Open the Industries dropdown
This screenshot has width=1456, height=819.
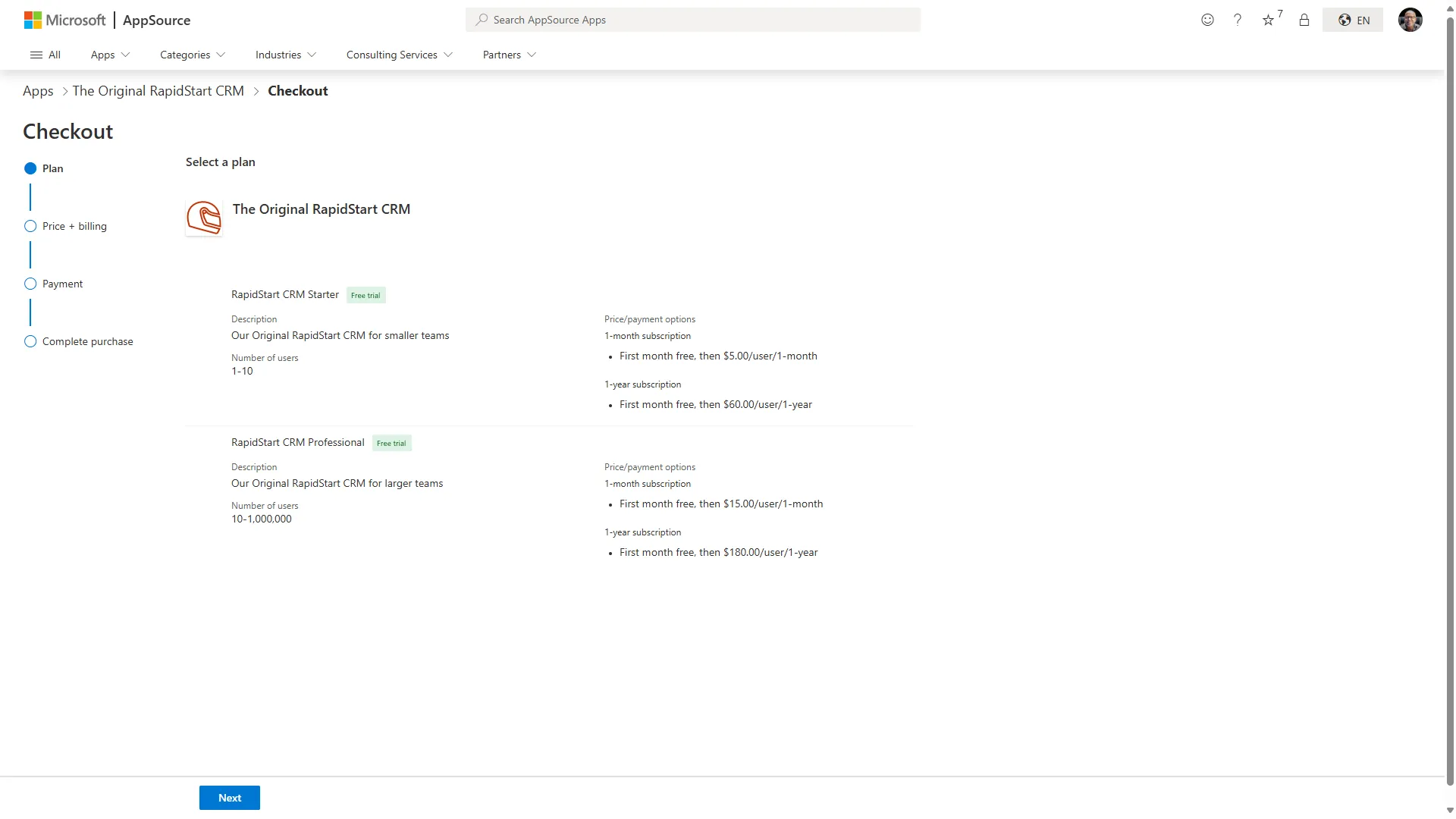pos(285,55)
